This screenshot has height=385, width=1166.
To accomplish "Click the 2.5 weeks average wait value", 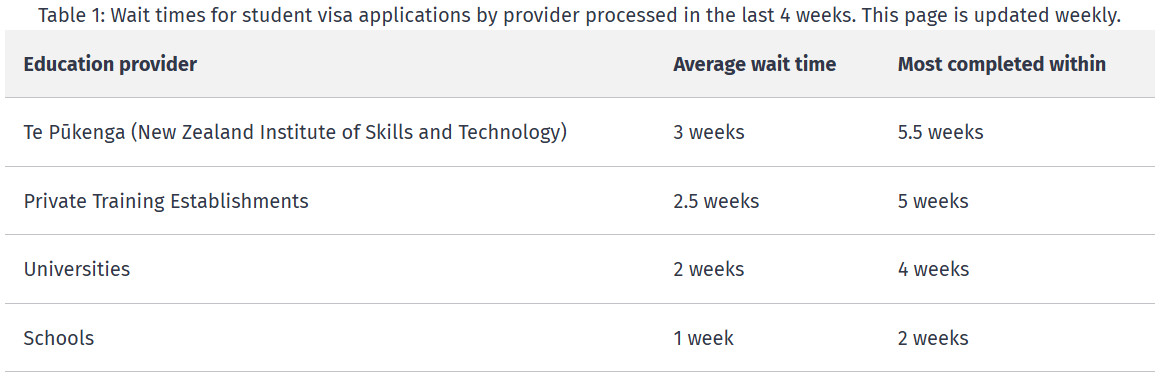I will pos(716,201).
